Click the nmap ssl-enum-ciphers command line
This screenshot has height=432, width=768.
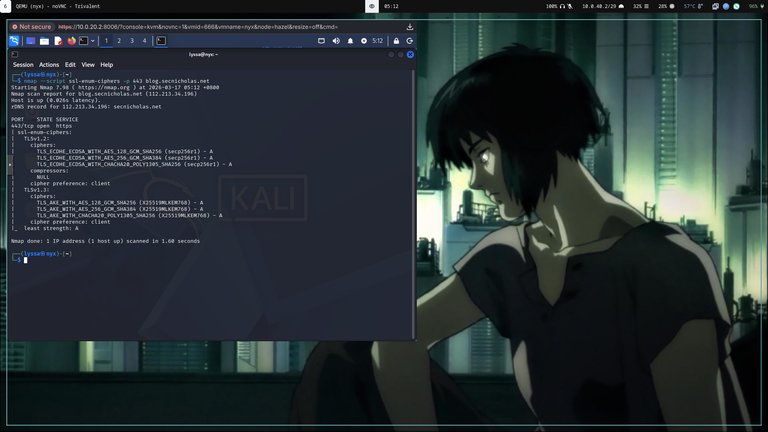tap(117, 81)
